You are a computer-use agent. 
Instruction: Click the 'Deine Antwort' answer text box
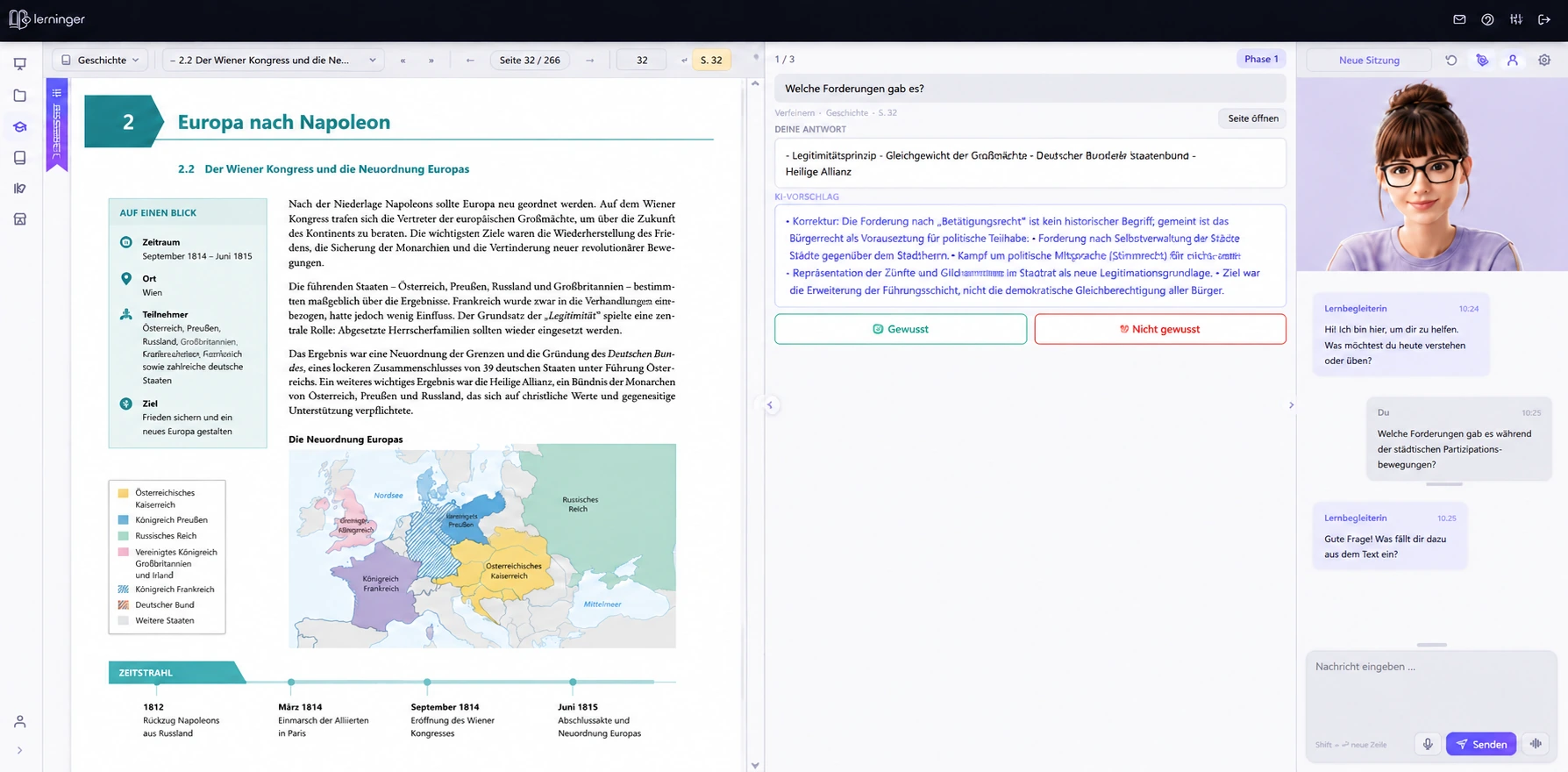1030,163
